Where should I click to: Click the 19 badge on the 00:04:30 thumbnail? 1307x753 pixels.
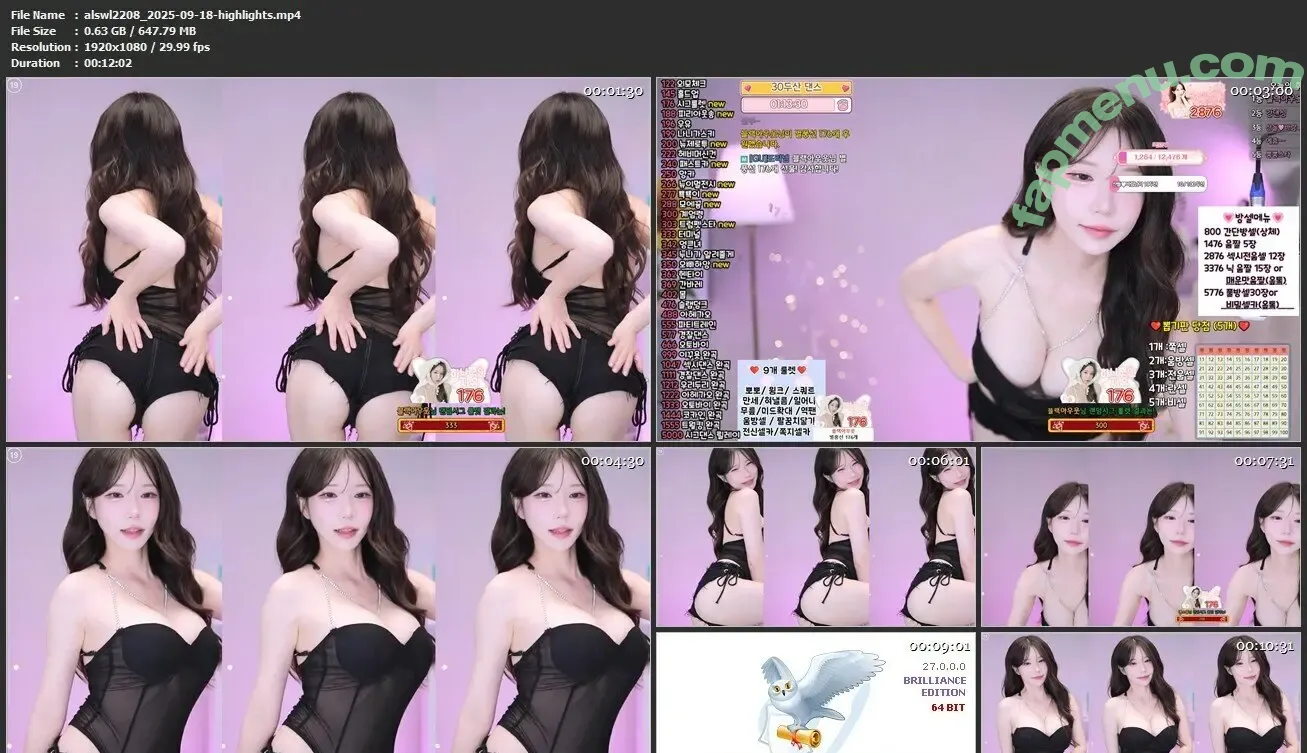coord(14,456)
